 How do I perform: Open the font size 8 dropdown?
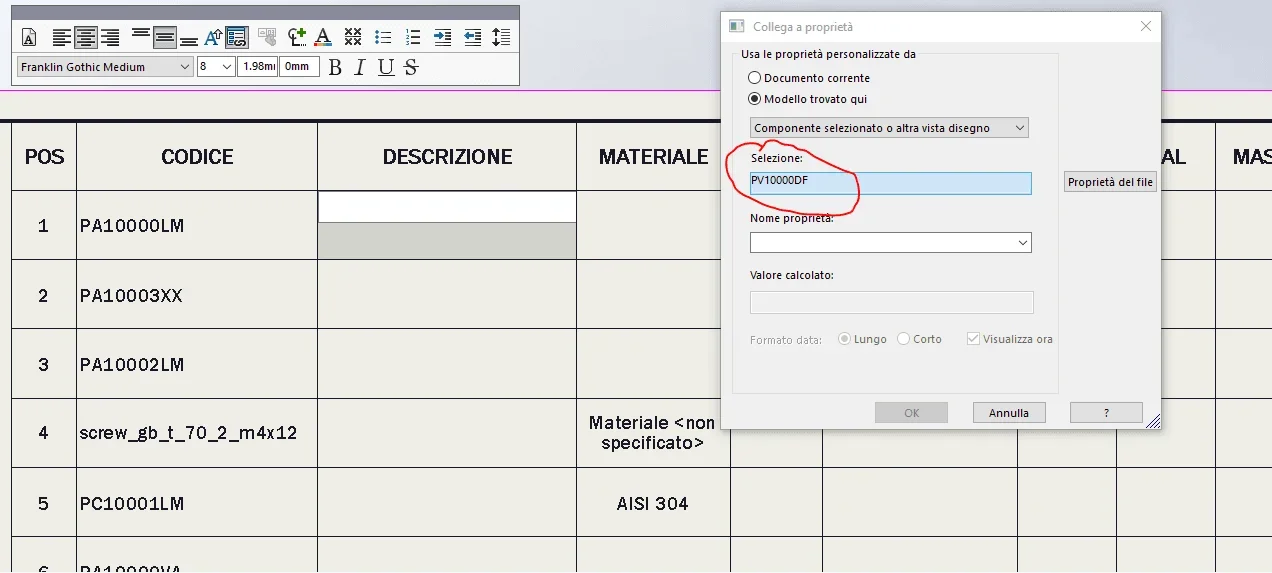click(216, 67)
